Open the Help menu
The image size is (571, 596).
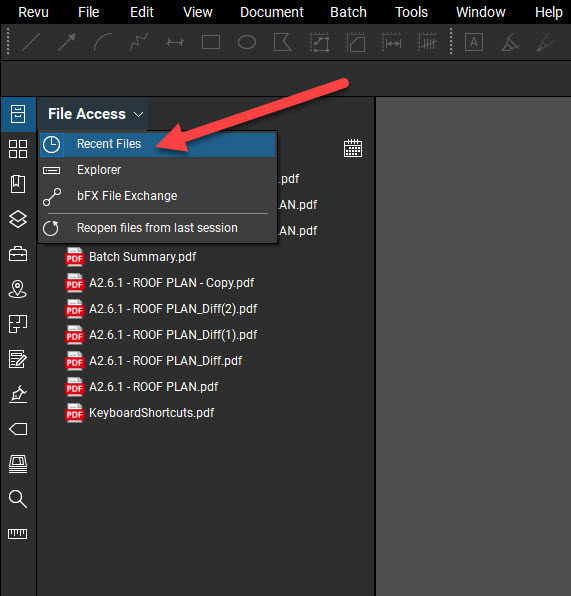(x=549, y=12)
